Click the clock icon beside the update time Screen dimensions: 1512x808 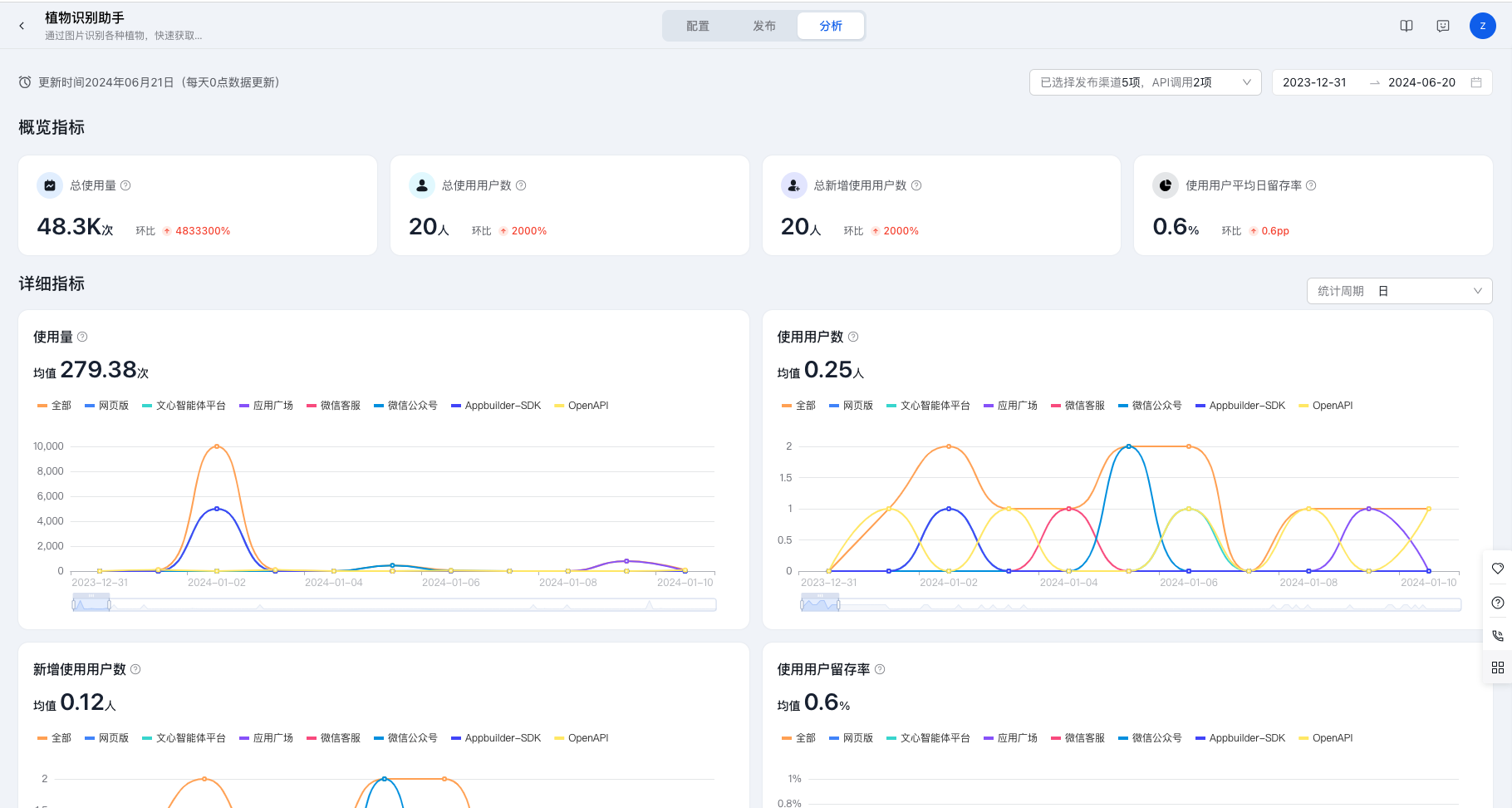coord(25,82)
